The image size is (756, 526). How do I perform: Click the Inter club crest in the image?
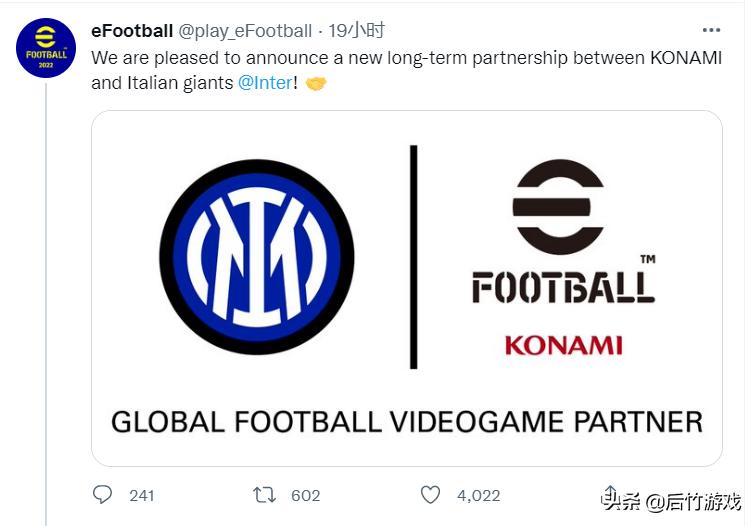point(257,257)
